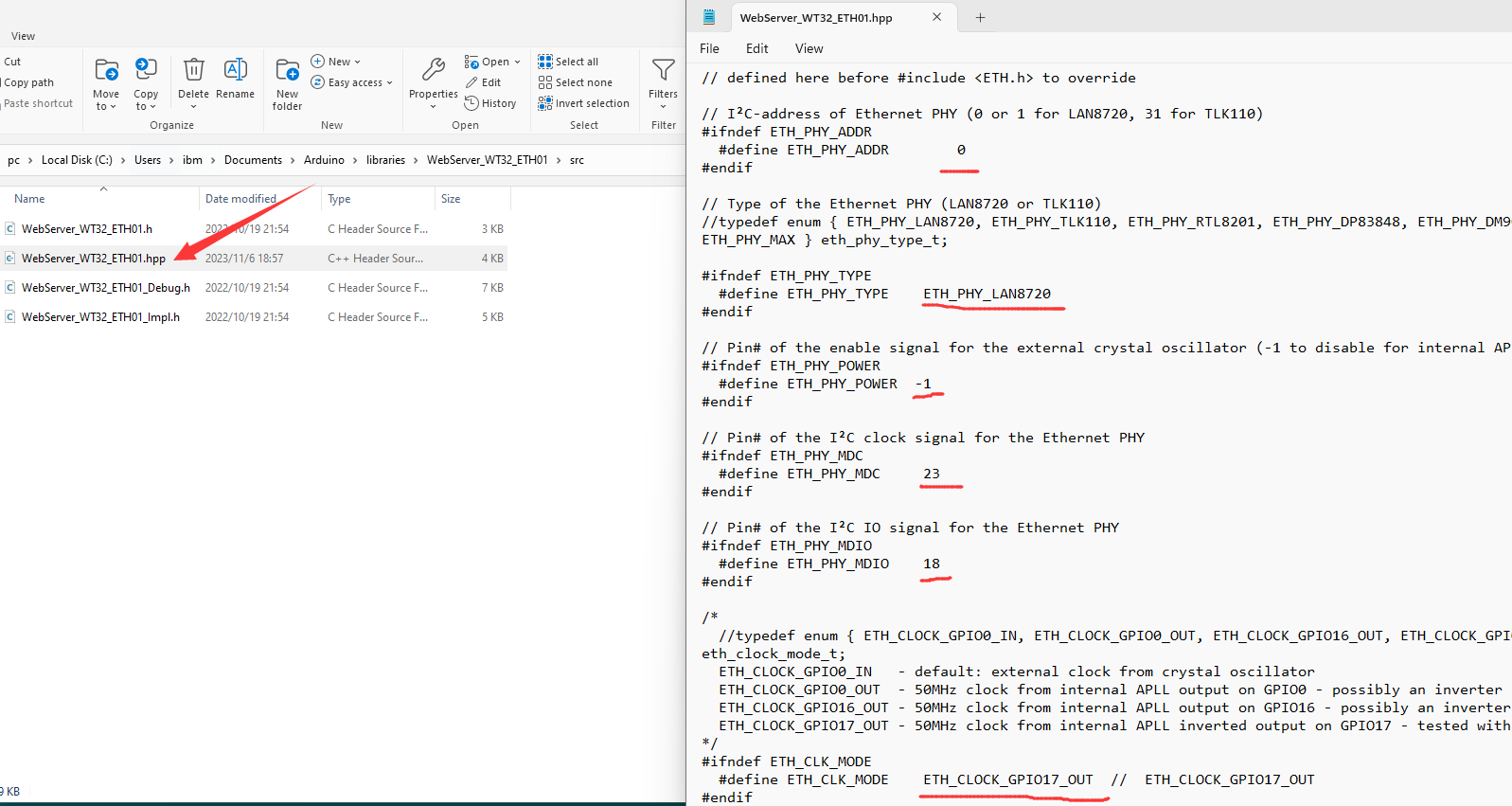Add a new Notepad tab
Viewport: 1512px width, 806px height.
click(x=980, y=17)
